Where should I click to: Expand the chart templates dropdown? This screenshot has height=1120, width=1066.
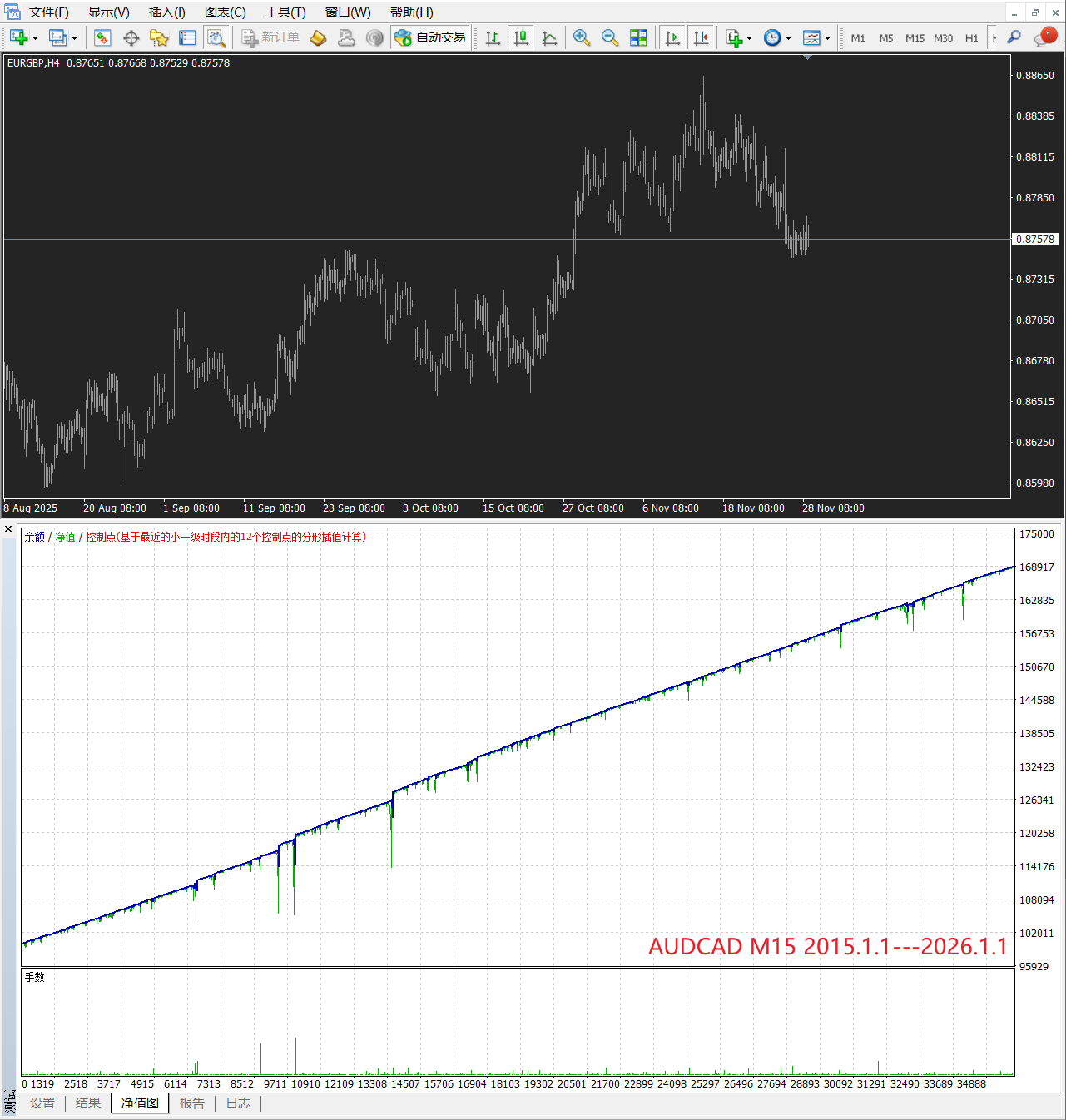[x=827, y=38]
